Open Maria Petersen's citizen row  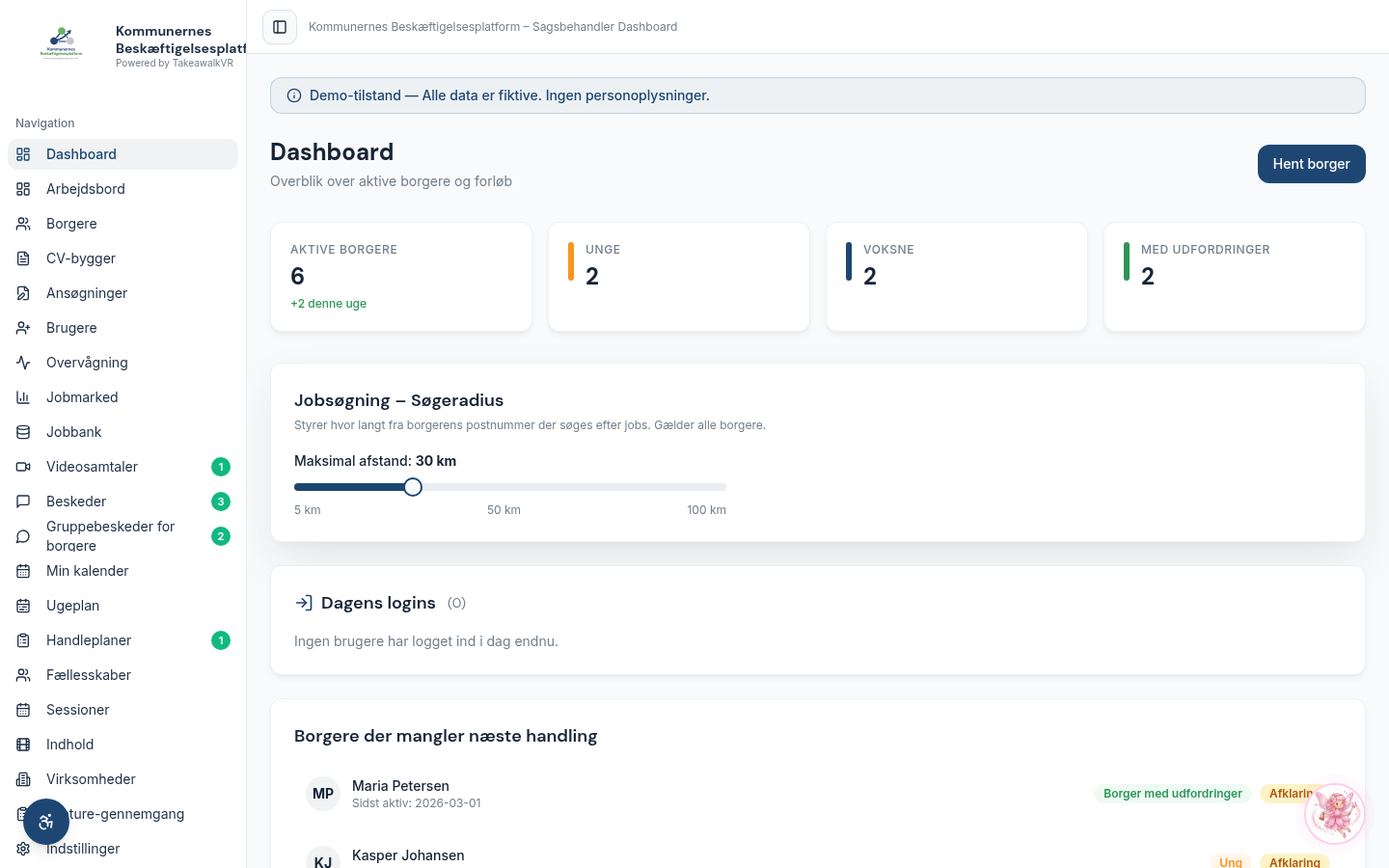818,794
